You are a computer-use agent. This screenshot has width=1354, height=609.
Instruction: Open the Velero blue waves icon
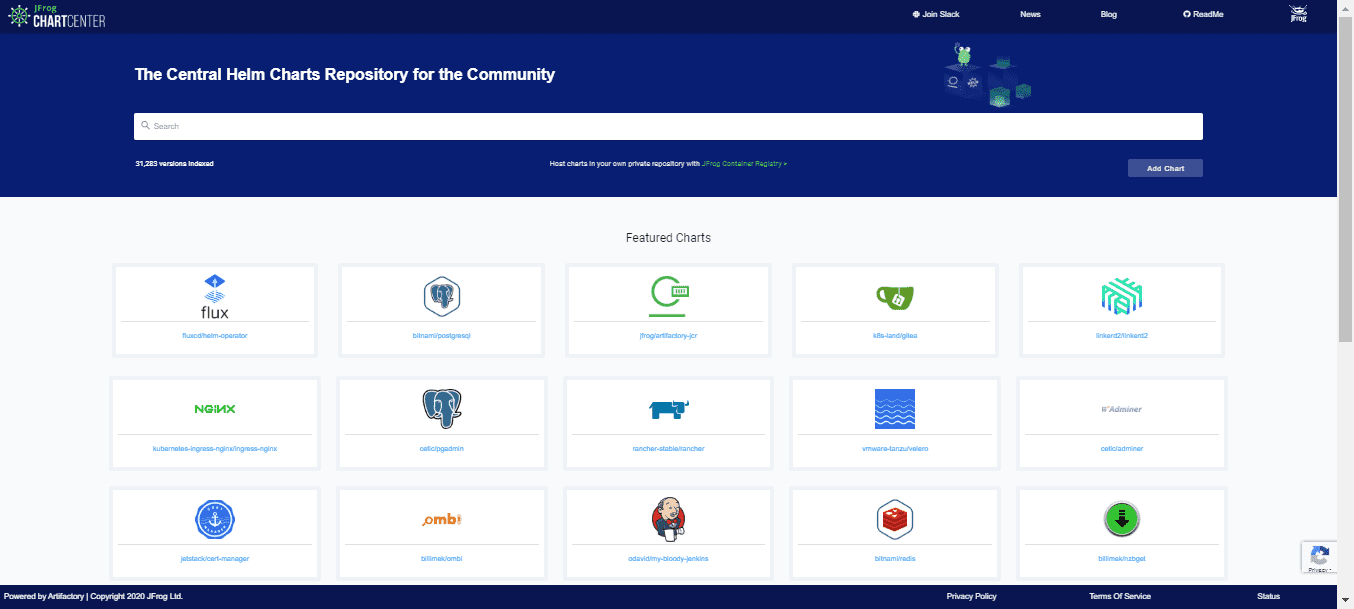[894, 409]
